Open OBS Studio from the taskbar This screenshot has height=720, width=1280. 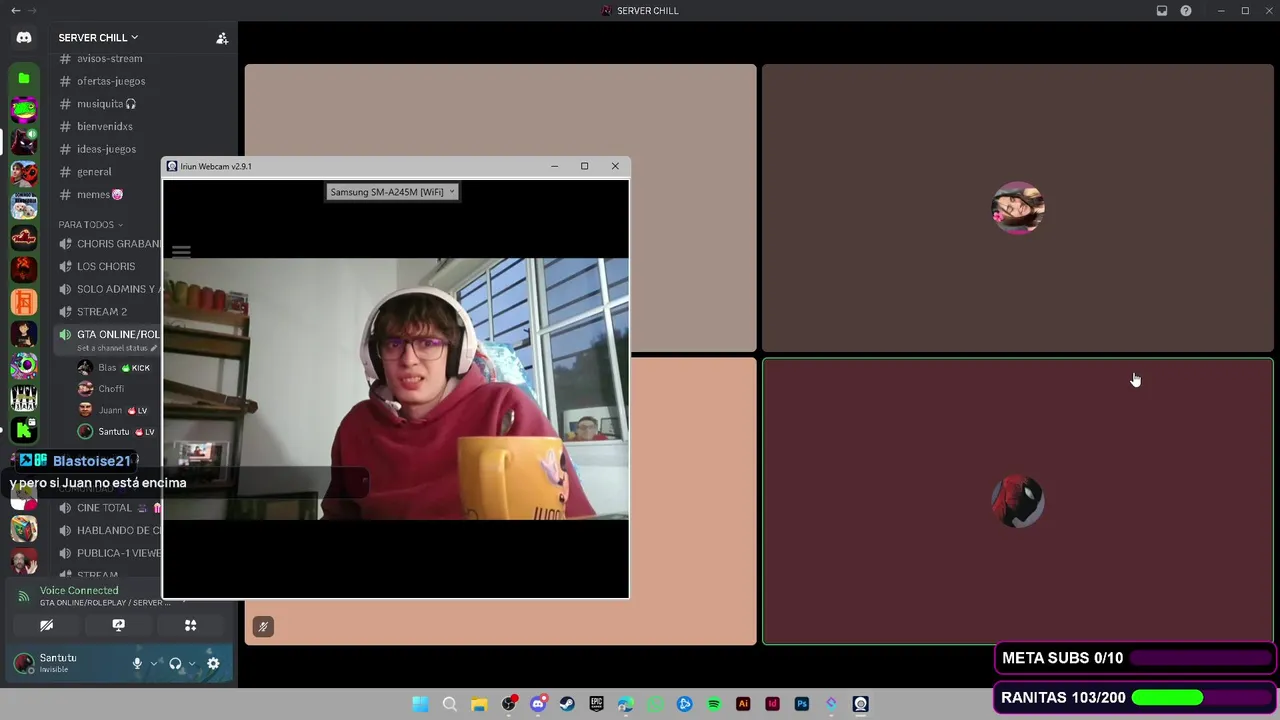point(508,704)
